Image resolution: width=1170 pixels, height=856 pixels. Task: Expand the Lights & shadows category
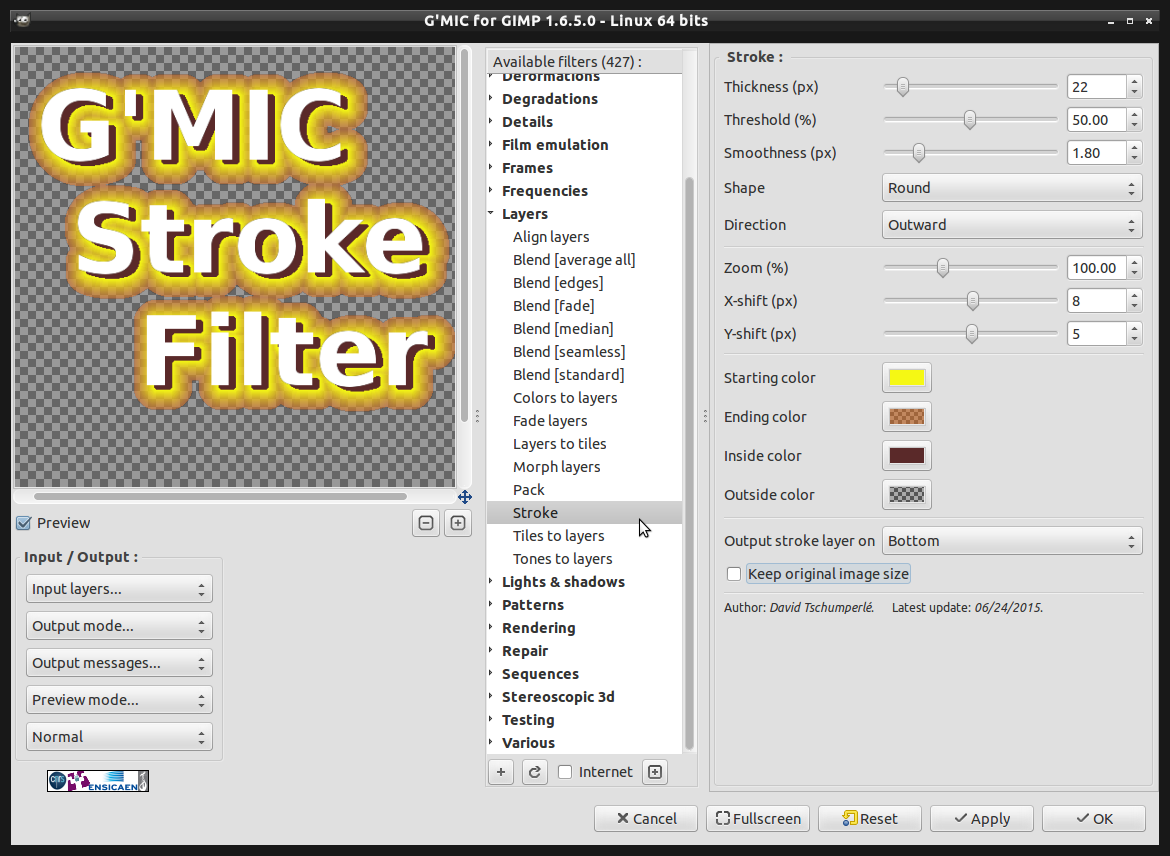(x=491, y=581)
